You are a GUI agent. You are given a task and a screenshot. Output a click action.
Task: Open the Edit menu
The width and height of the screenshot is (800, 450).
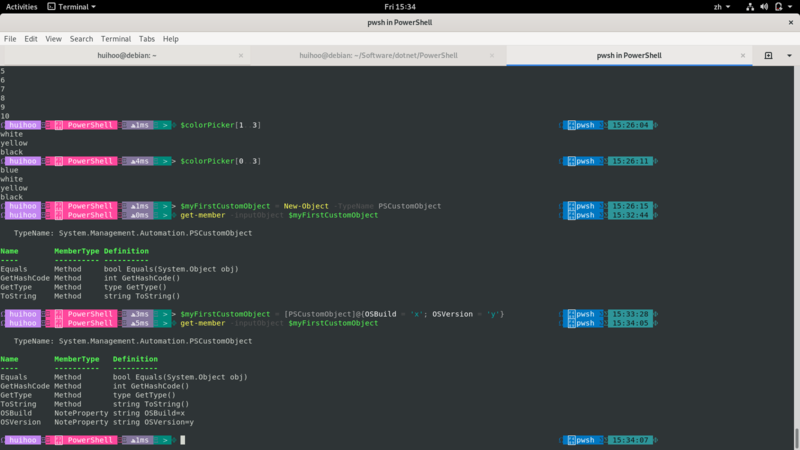click(x=31, y=39)
